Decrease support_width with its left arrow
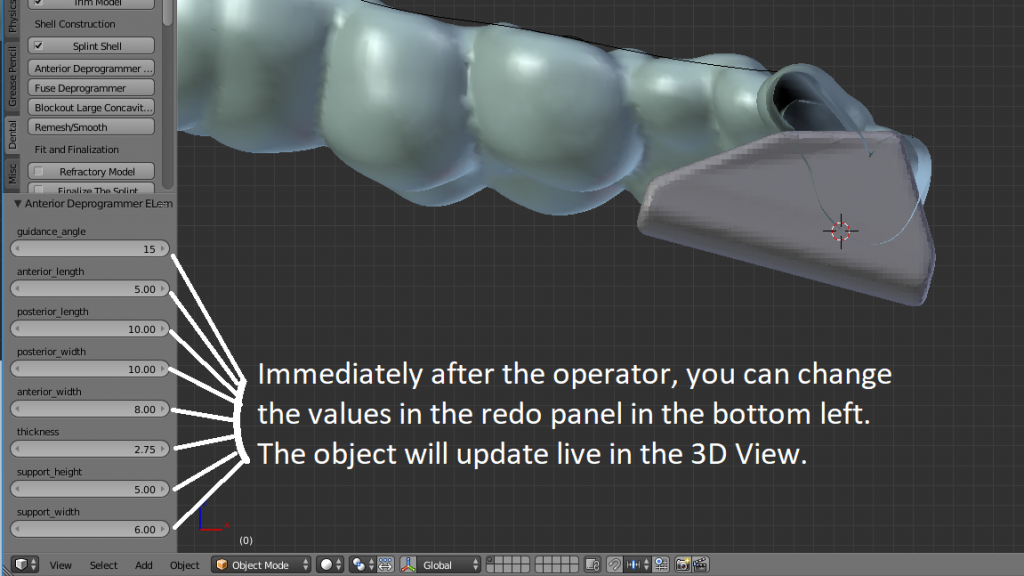This screenshot has width=1024, height=576. [18, 529]
